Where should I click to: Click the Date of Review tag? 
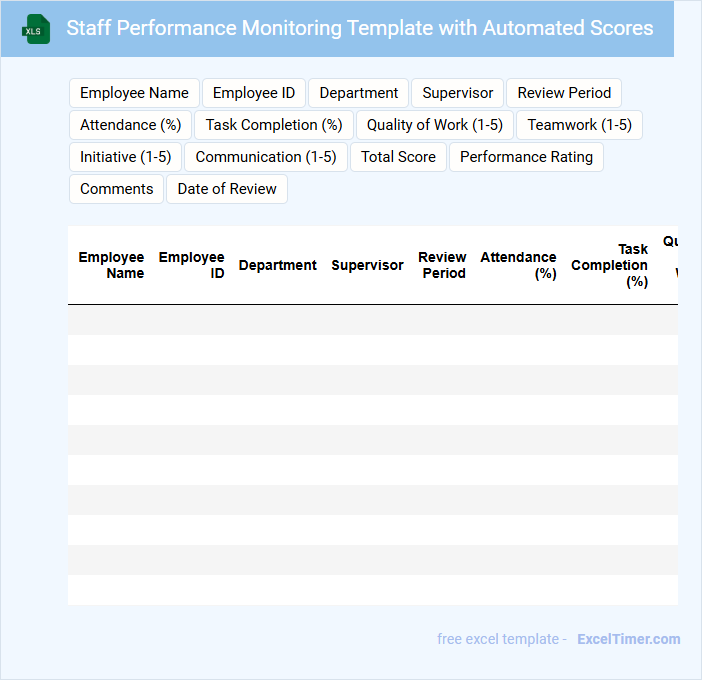click(227, 189)
